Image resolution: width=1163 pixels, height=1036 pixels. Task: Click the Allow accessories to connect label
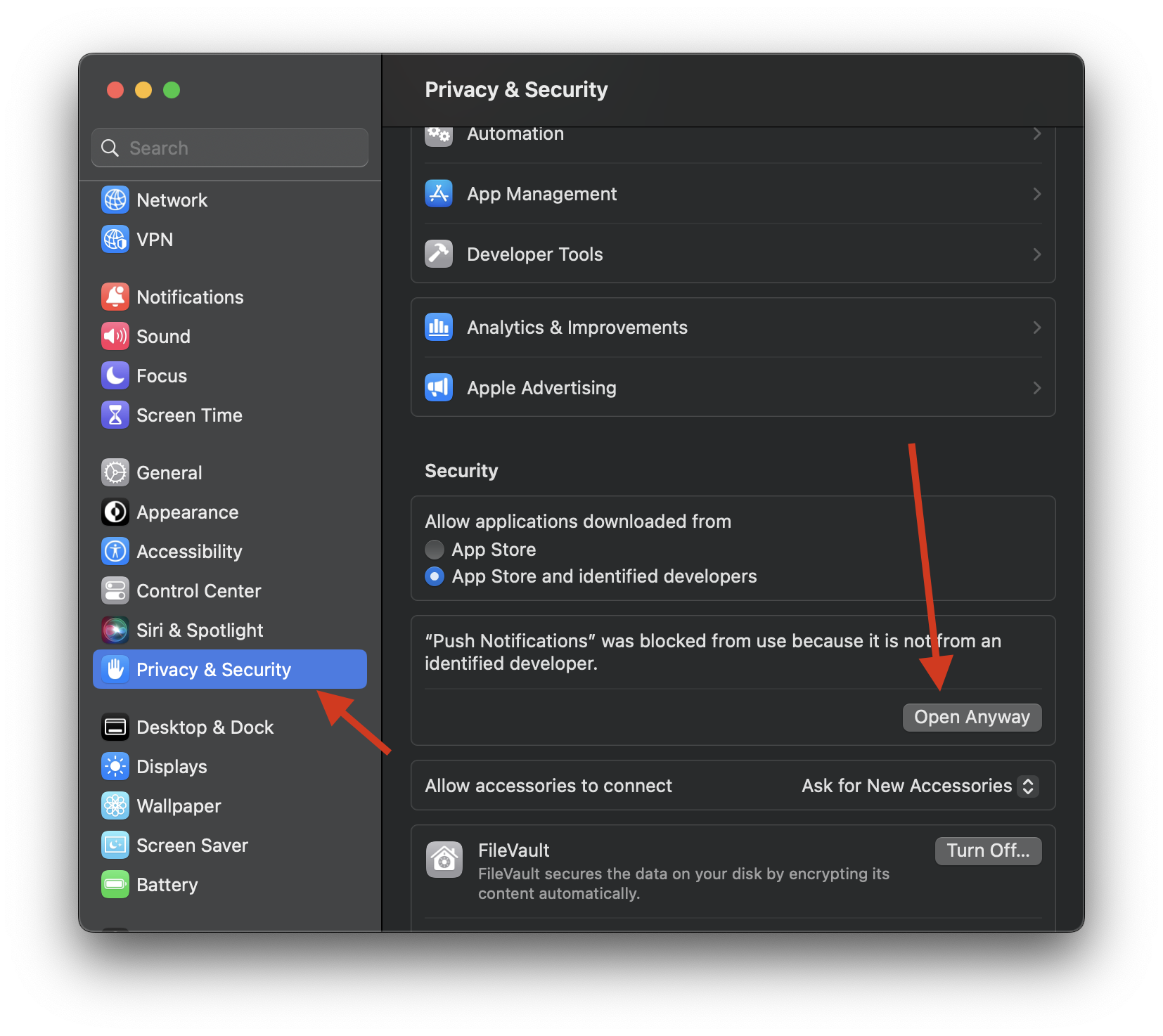[x=548, y=786]
